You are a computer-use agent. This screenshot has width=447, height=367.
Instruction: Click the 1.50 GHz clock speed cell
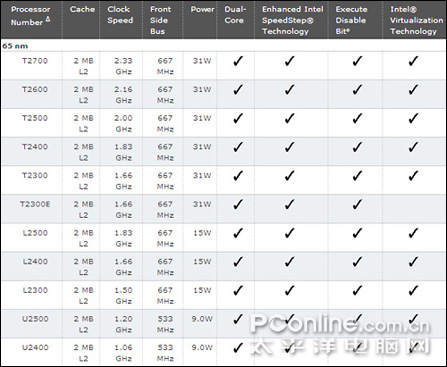pyautogui.click(x=123, y=295)
